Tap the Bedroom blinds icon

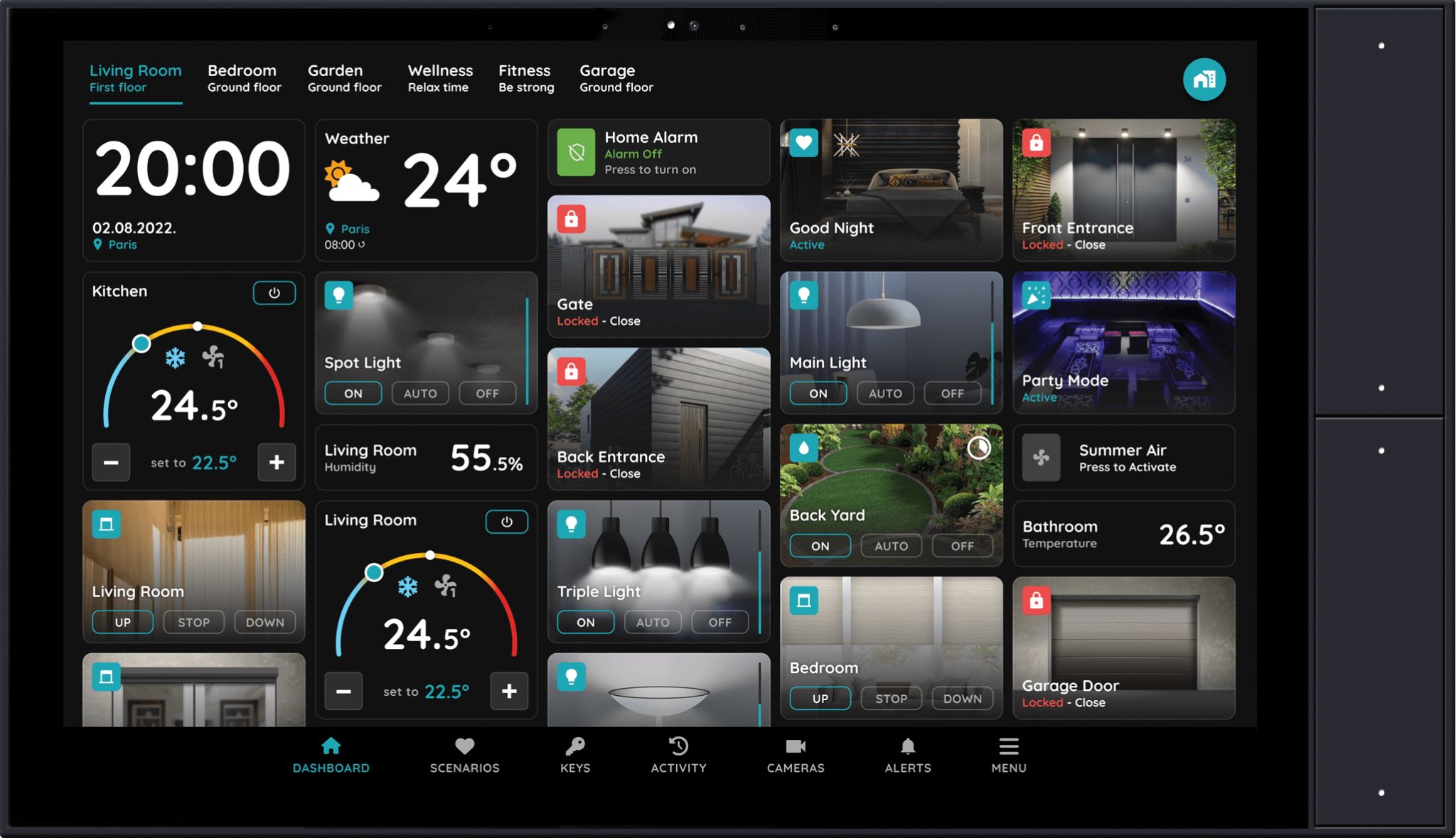tap(803, 601)
